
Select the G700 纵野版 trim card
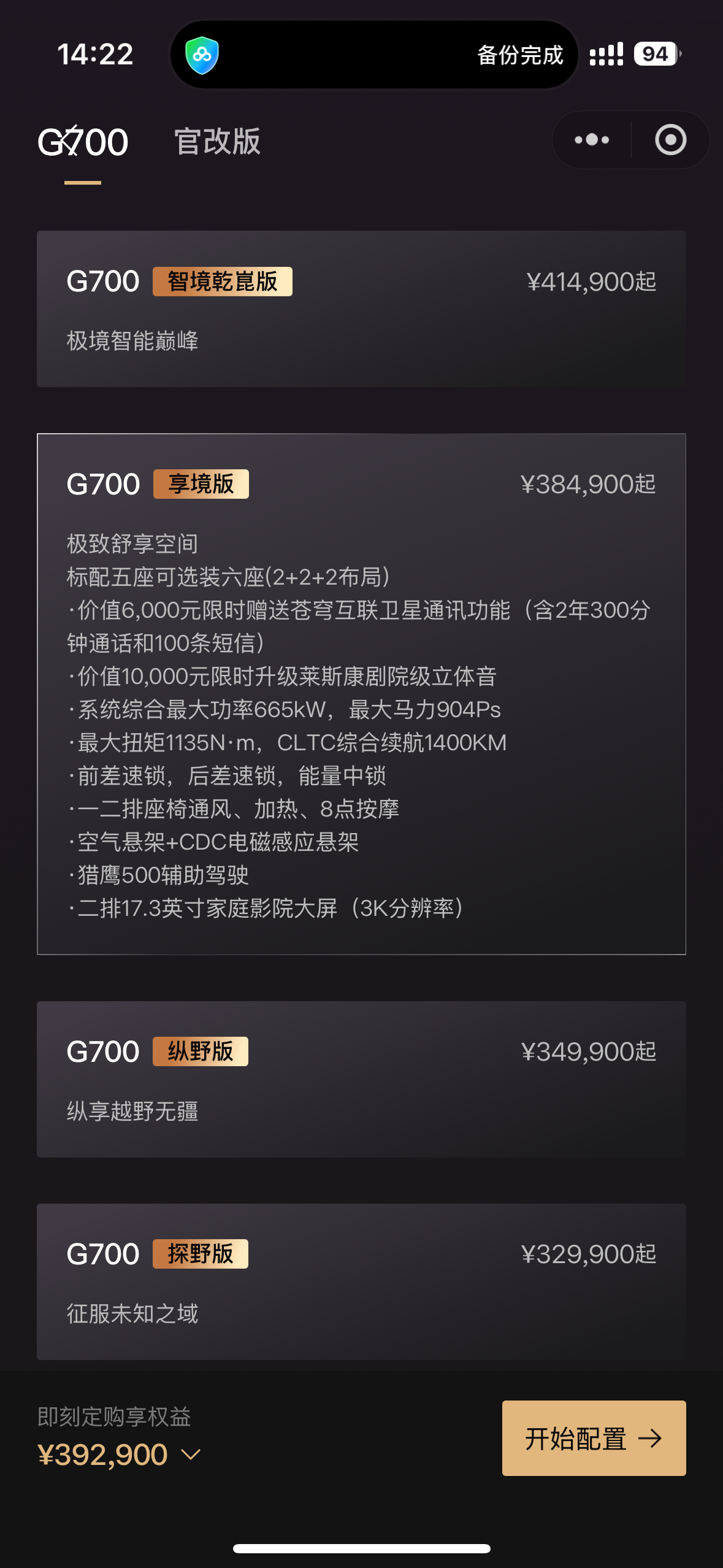[x=361, y=1079]
